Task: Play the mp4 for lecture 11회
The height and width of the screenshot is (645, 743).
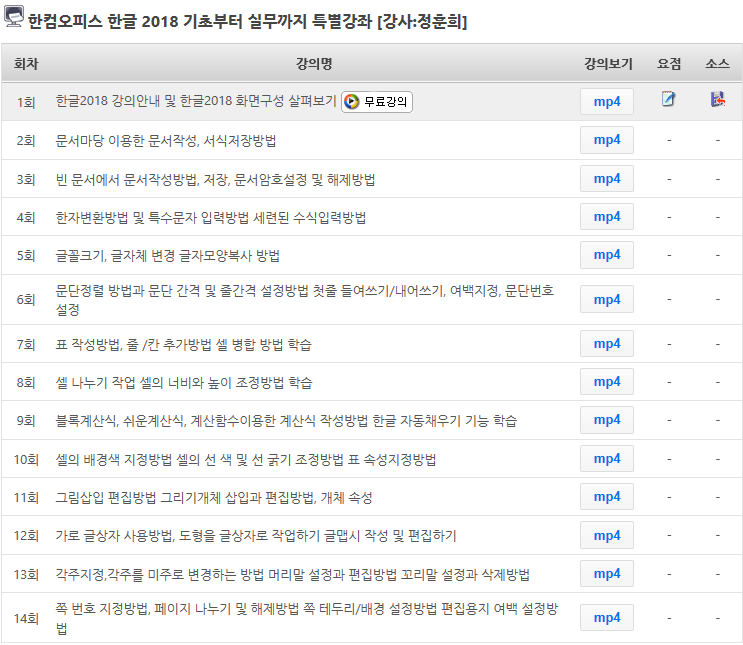Action: coord(607,497)
